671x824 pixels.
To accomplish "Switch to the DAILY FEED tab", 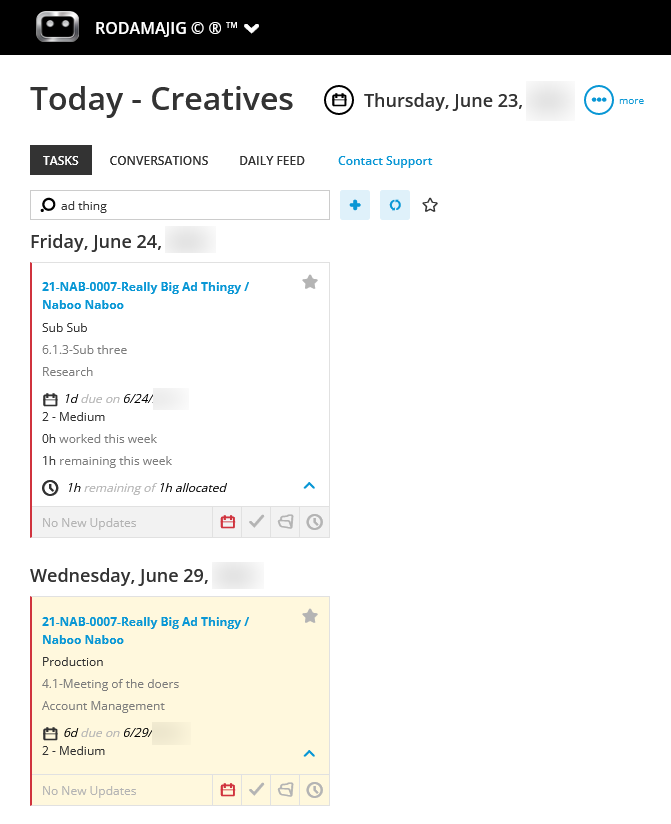I will click(x=272, y=160).
